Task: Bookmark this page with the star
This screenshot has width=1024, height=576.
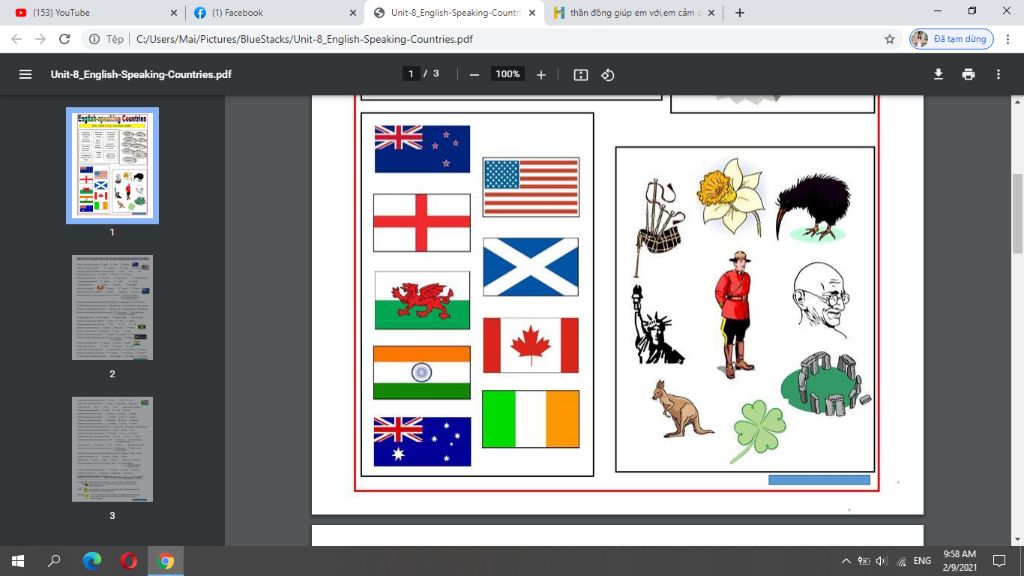Action: point(889,39)
